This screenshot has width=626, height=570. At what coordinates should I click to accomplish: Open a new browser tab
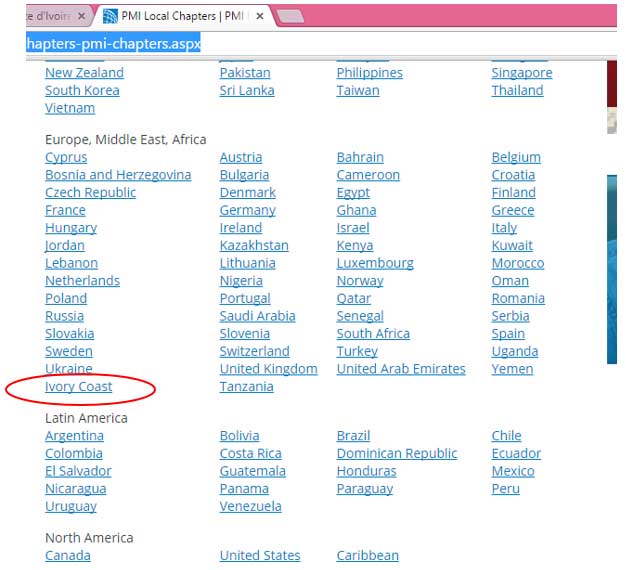(x=289, y=16)
